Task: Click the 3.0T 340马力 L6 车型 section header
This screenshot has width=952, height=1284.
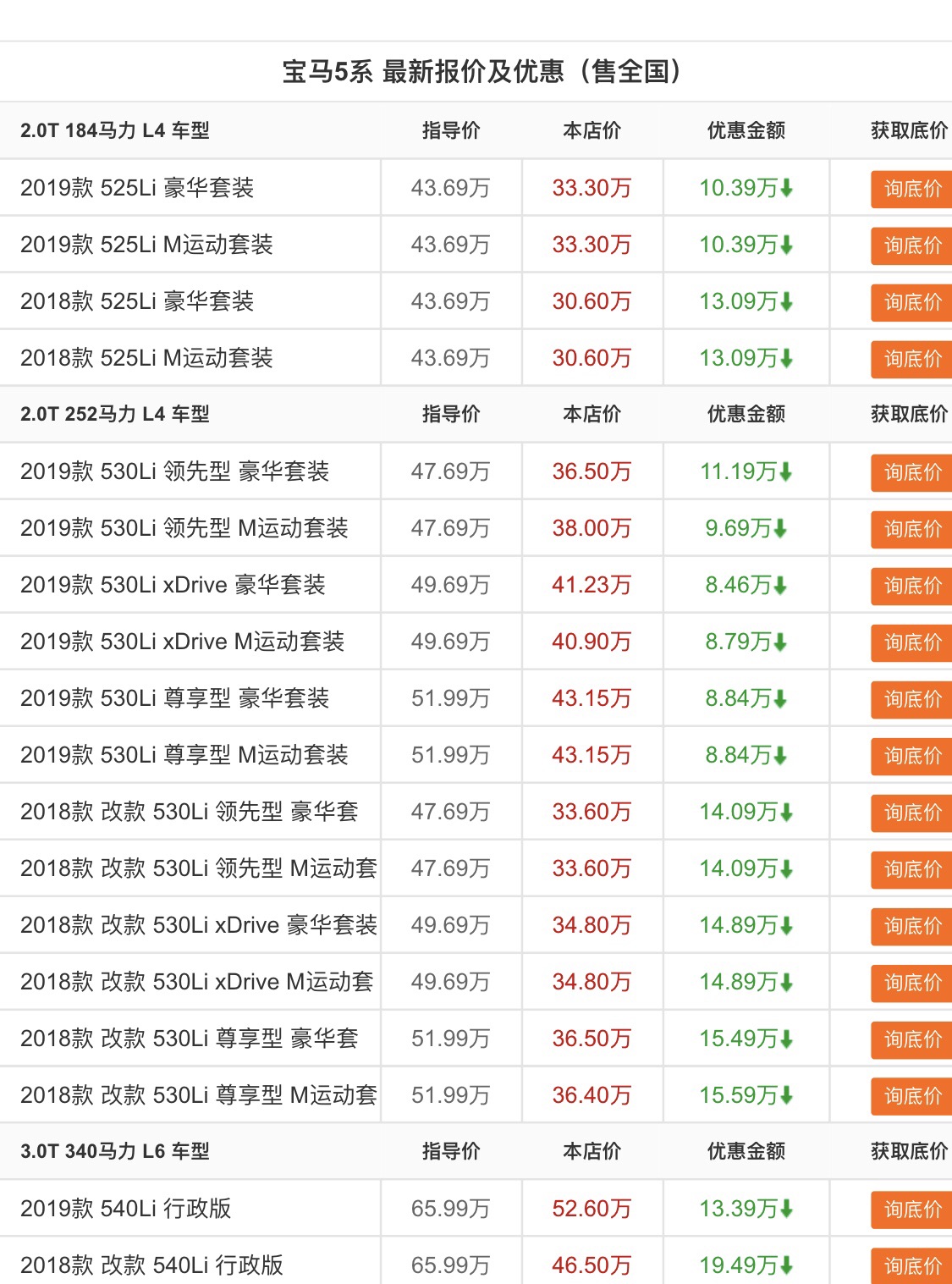Action: pyautogui.click(x=115, y=1151)
